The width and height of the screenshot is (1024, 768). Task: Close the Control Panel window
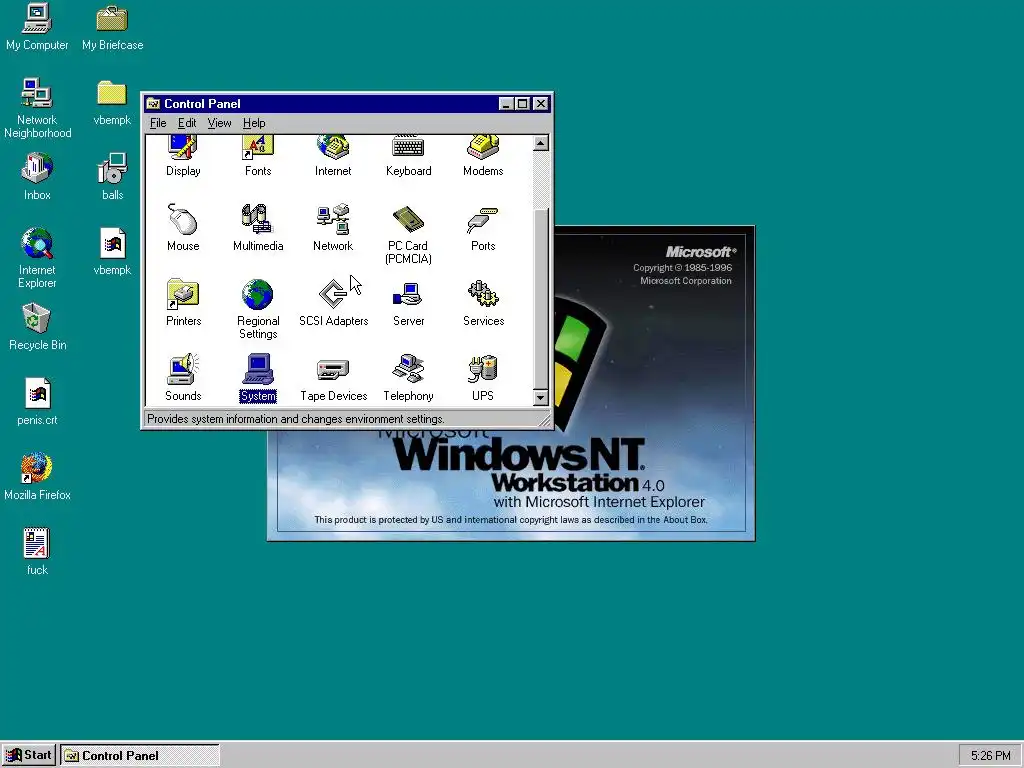tap(541, 104)
